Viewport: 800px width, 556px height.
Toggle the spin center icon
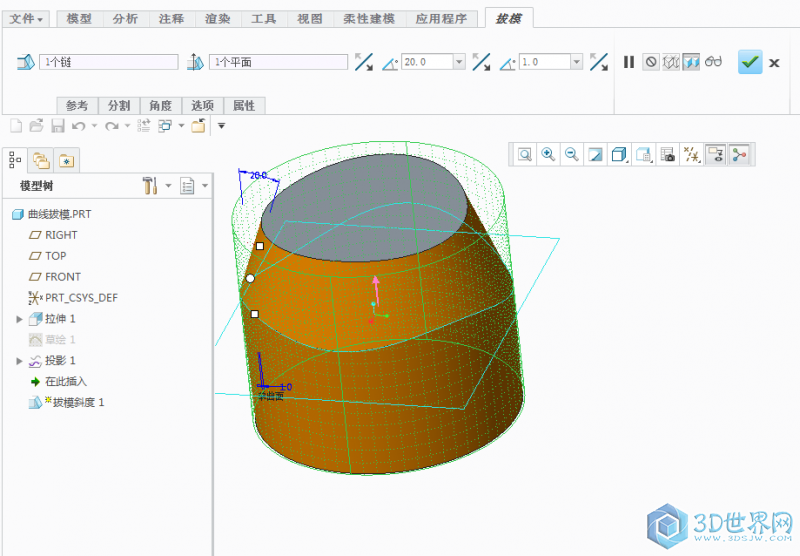(x=739, y=154)
